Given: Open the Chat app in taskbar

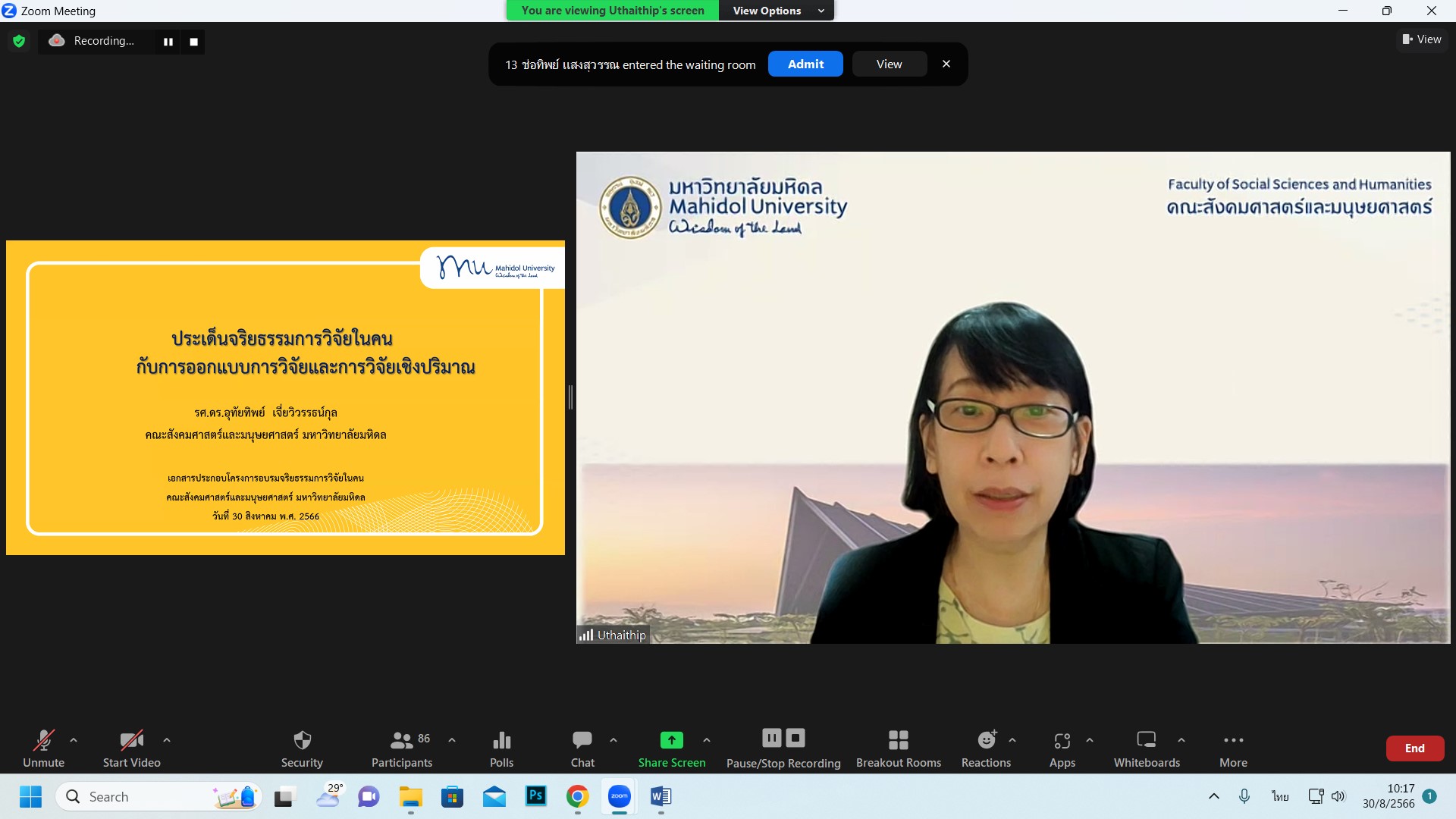Looking at the screenshot, I should coord(369,796).
